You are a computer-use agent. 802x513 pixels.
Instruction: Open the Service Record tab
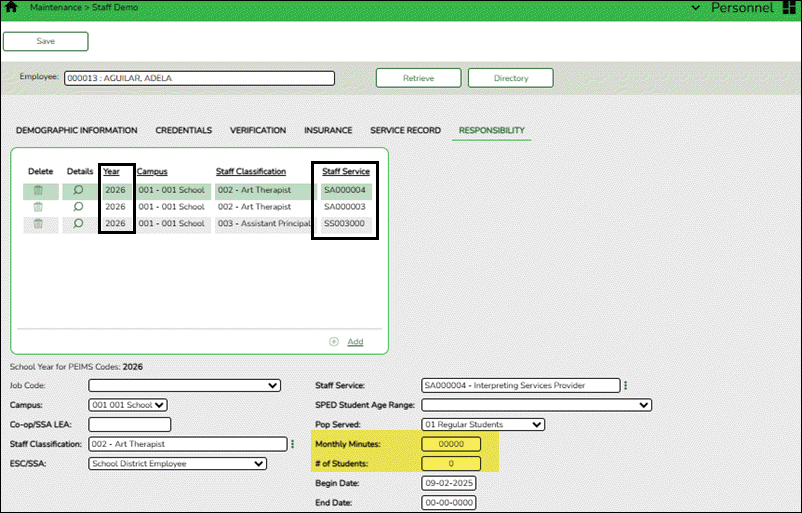(407, 130)
